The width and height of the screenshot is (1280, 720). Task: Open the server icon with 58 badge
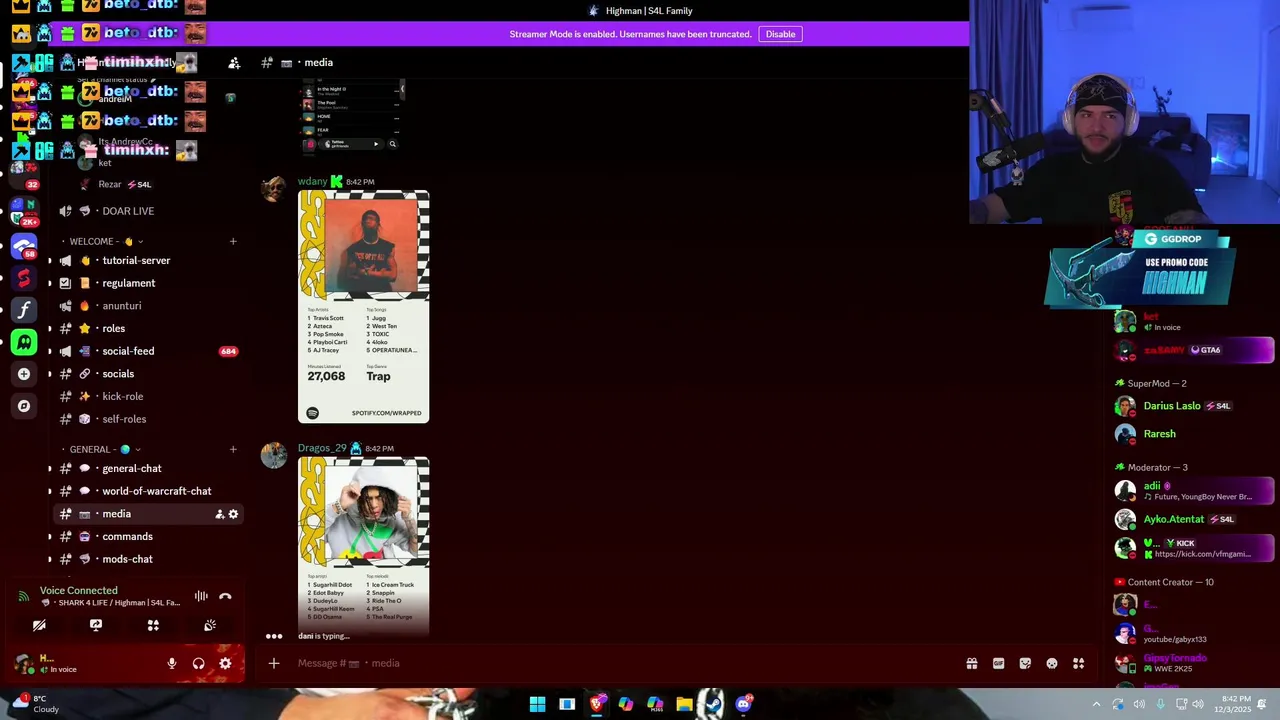(24, 246)
